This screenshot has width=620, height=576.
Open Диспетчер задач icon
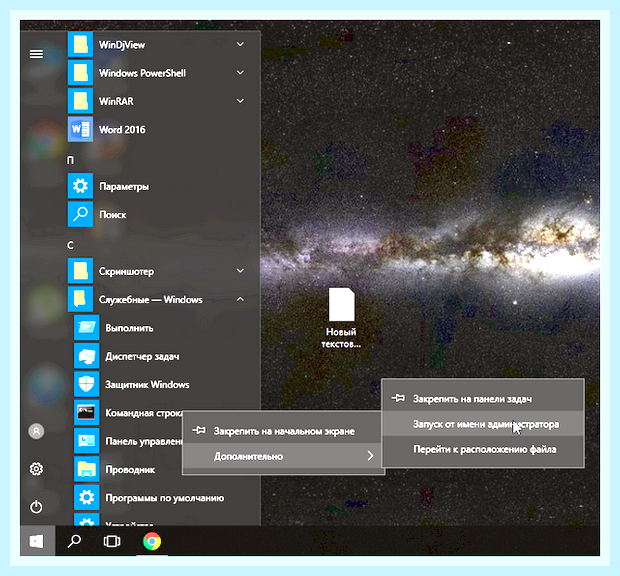(87, 356)
